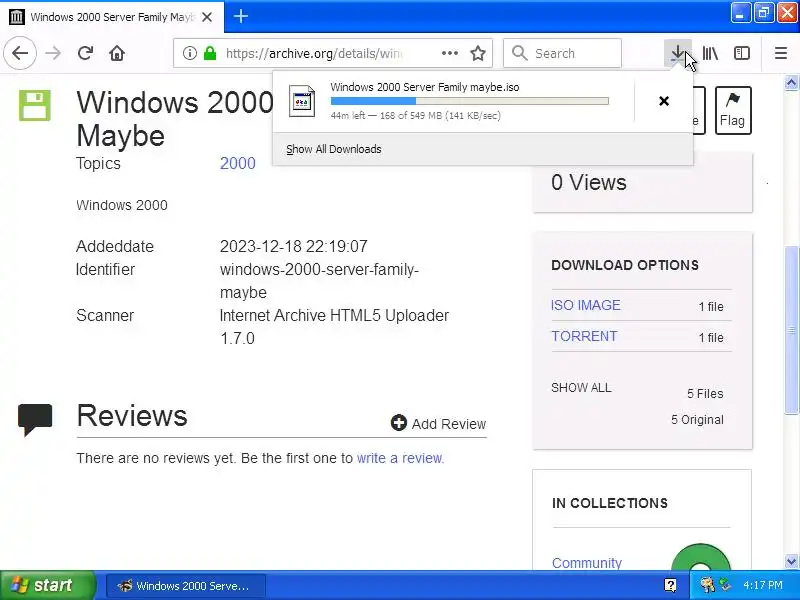800x600 pixels.
Task: Click the first system tray icon
Action: point(707,585)
